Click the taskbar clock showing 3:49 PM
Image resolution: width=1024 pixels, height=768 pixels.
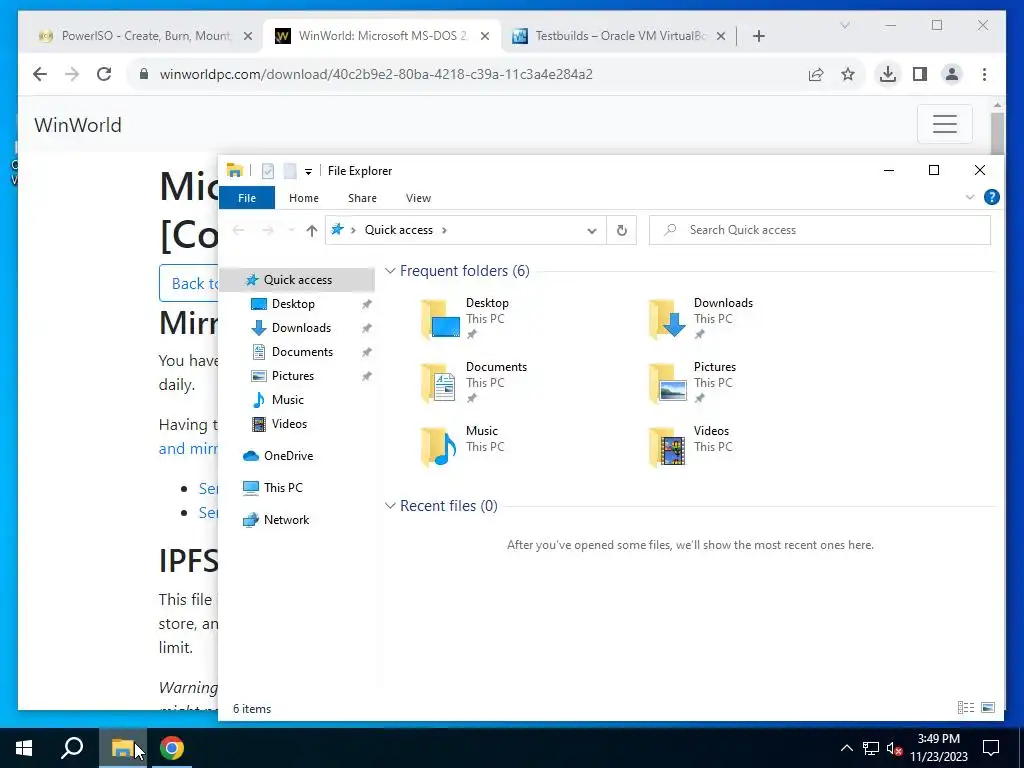coord(938,748)
